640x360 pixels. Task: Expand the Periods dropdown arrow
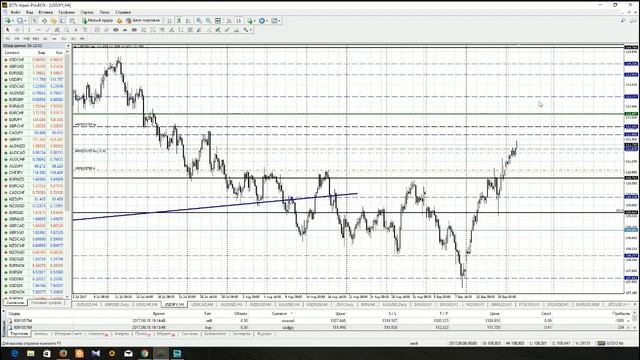[267, 20]
